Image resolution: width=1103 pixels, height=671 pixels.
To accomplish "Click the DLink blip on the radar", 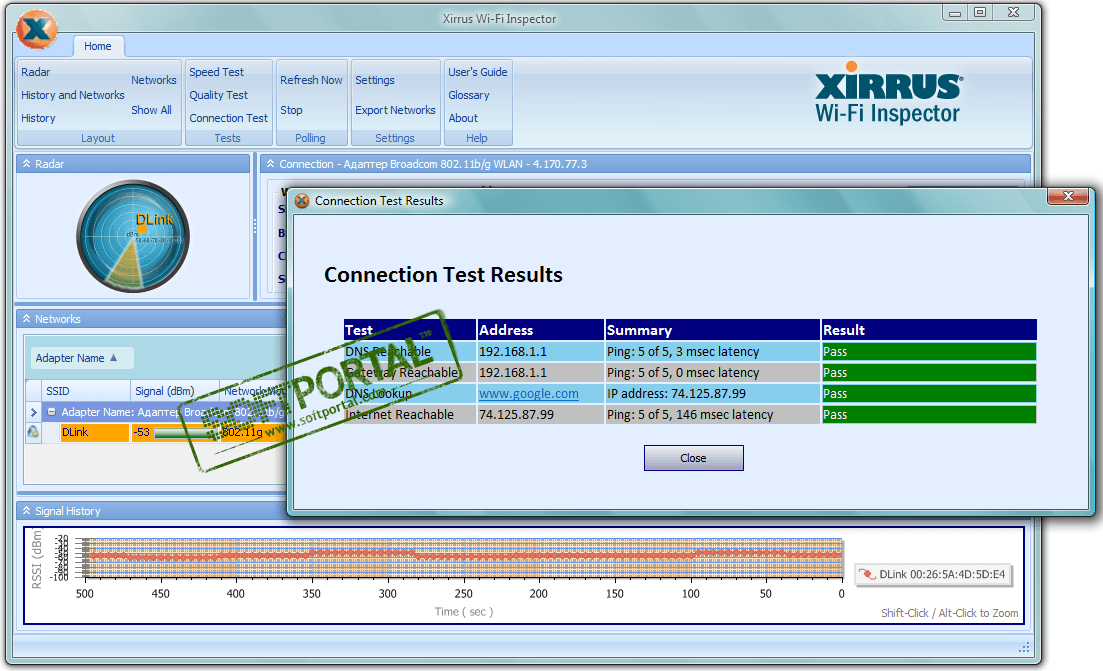I will pyautogui.click(x=141, y=229).
